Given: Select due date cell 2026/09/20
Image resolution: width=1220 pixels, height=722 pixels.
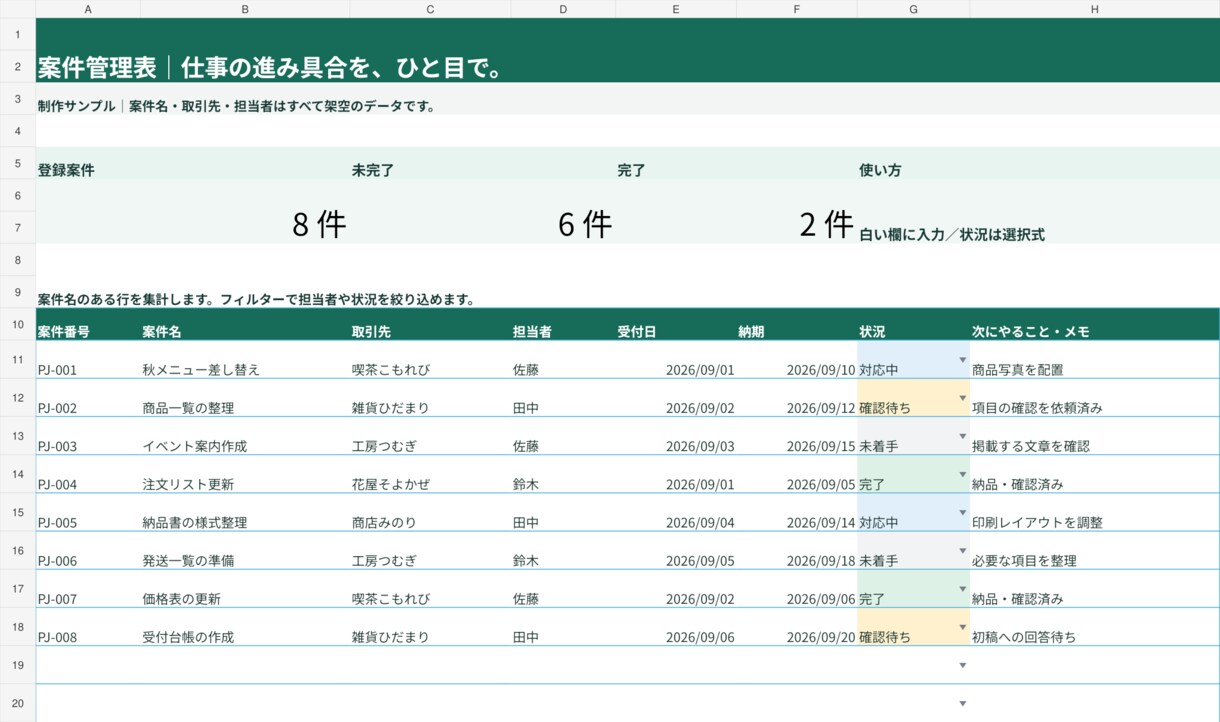Looking at the screenshot, I should tap(797, 627).
